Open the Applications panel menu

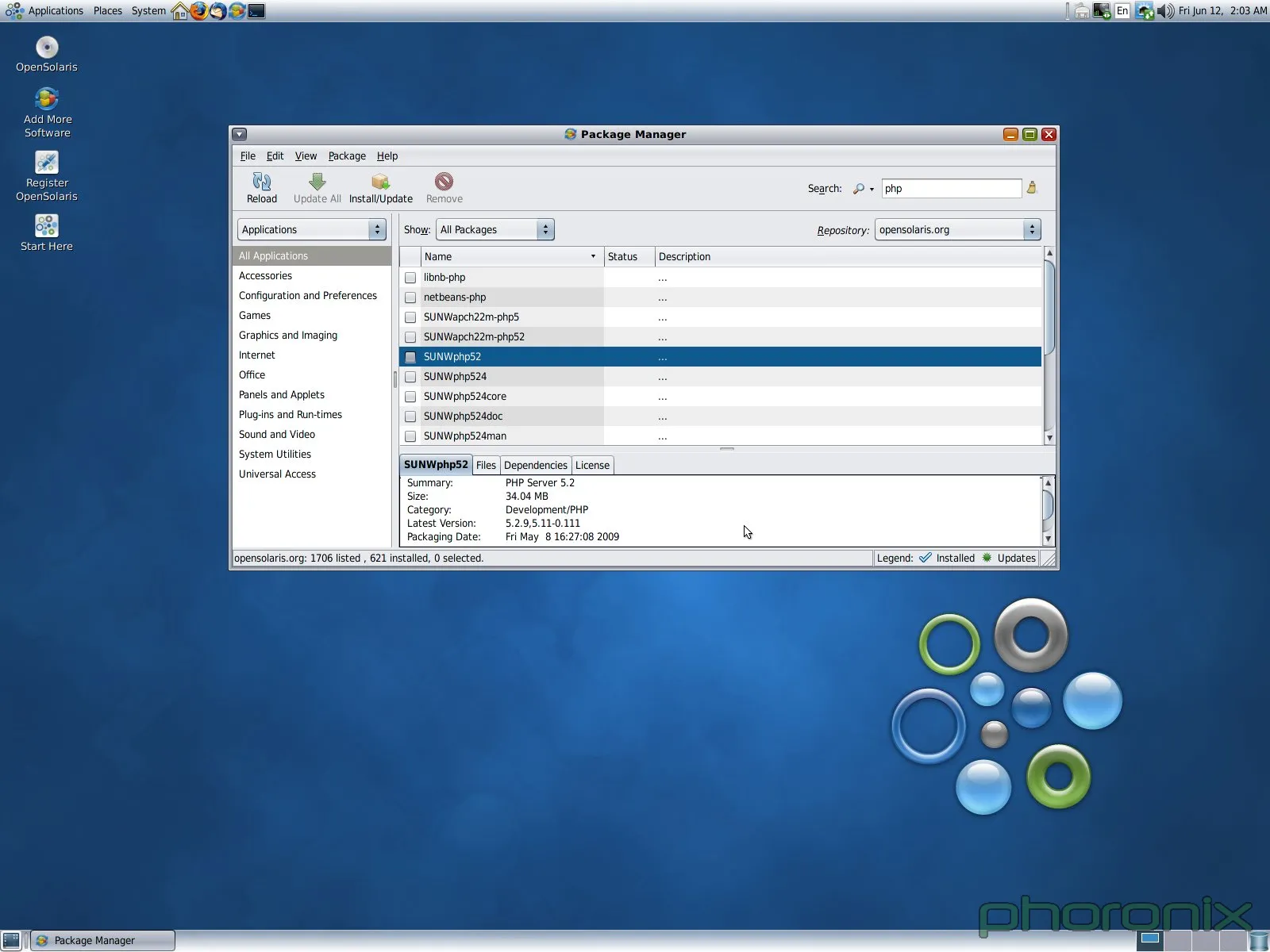[x=44, y=11]
